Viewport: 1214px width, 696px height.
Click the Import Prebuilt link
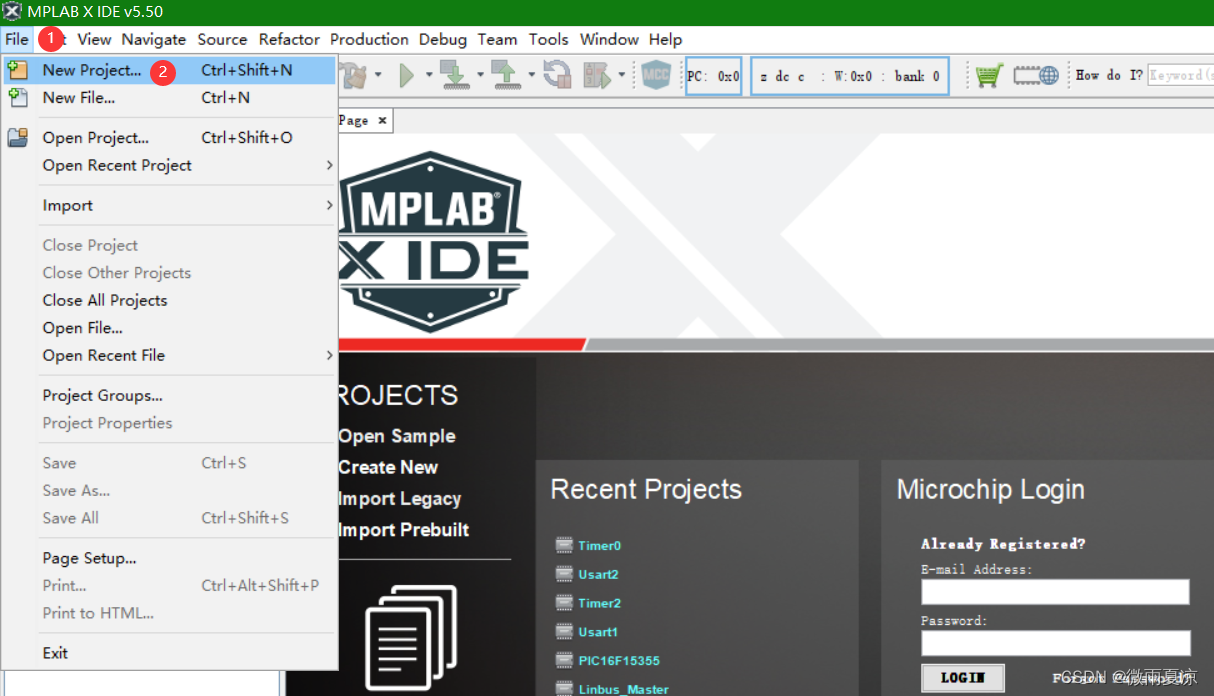click(x=404, y=529)
